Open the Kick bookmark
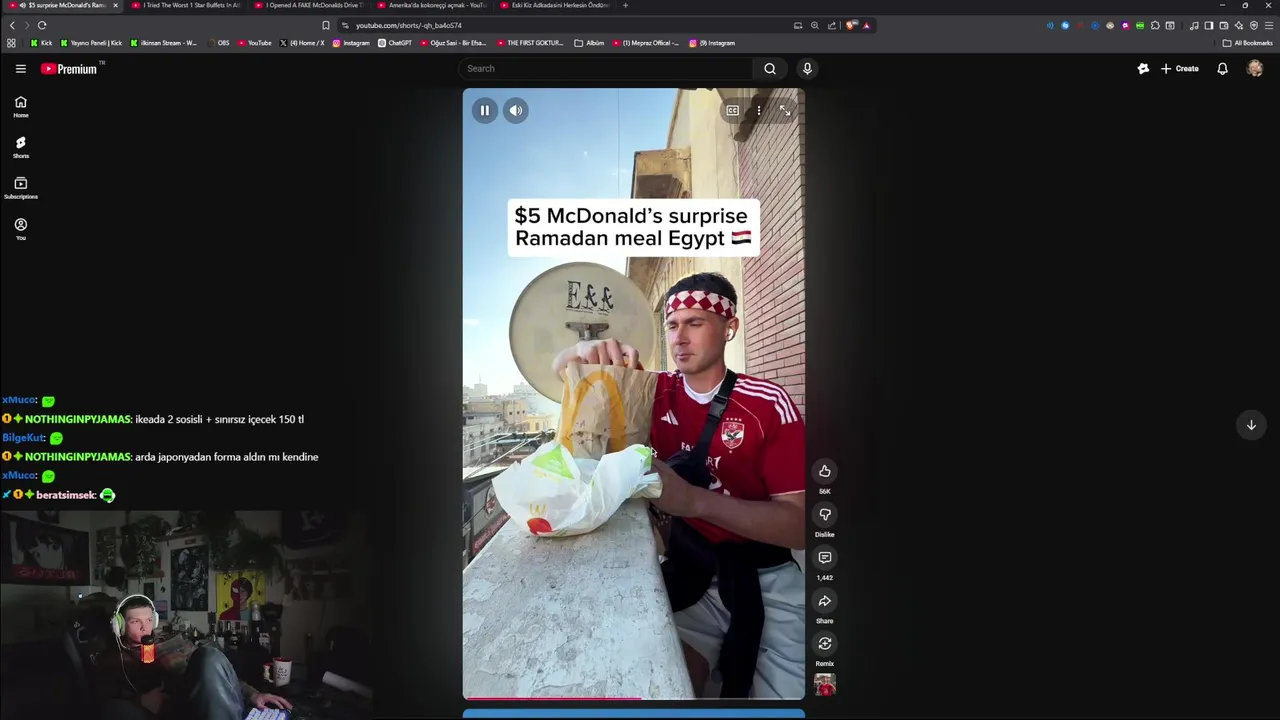 (x=41, y=43)
